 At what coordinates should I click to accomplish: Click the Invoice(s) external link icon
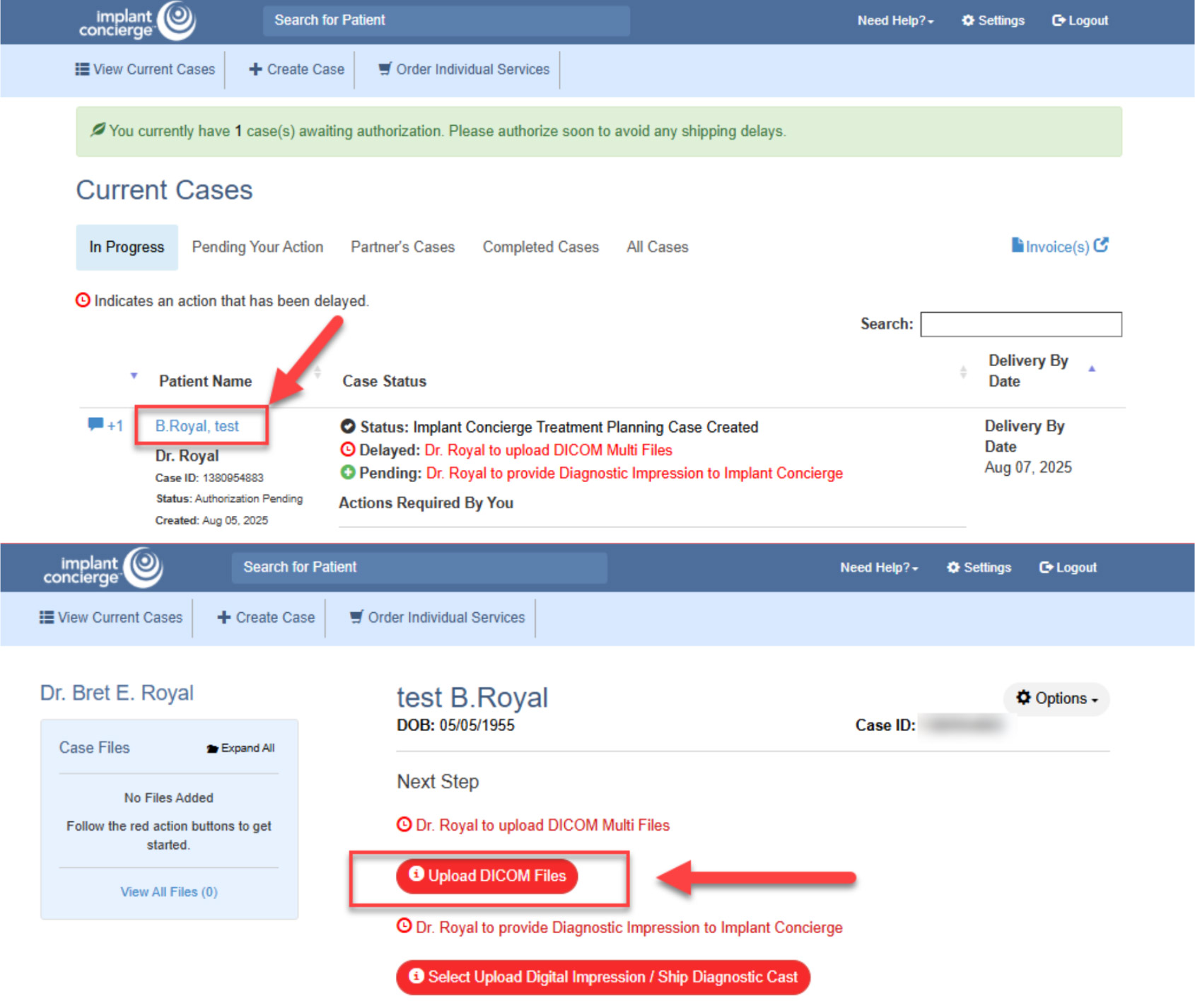1101,245
